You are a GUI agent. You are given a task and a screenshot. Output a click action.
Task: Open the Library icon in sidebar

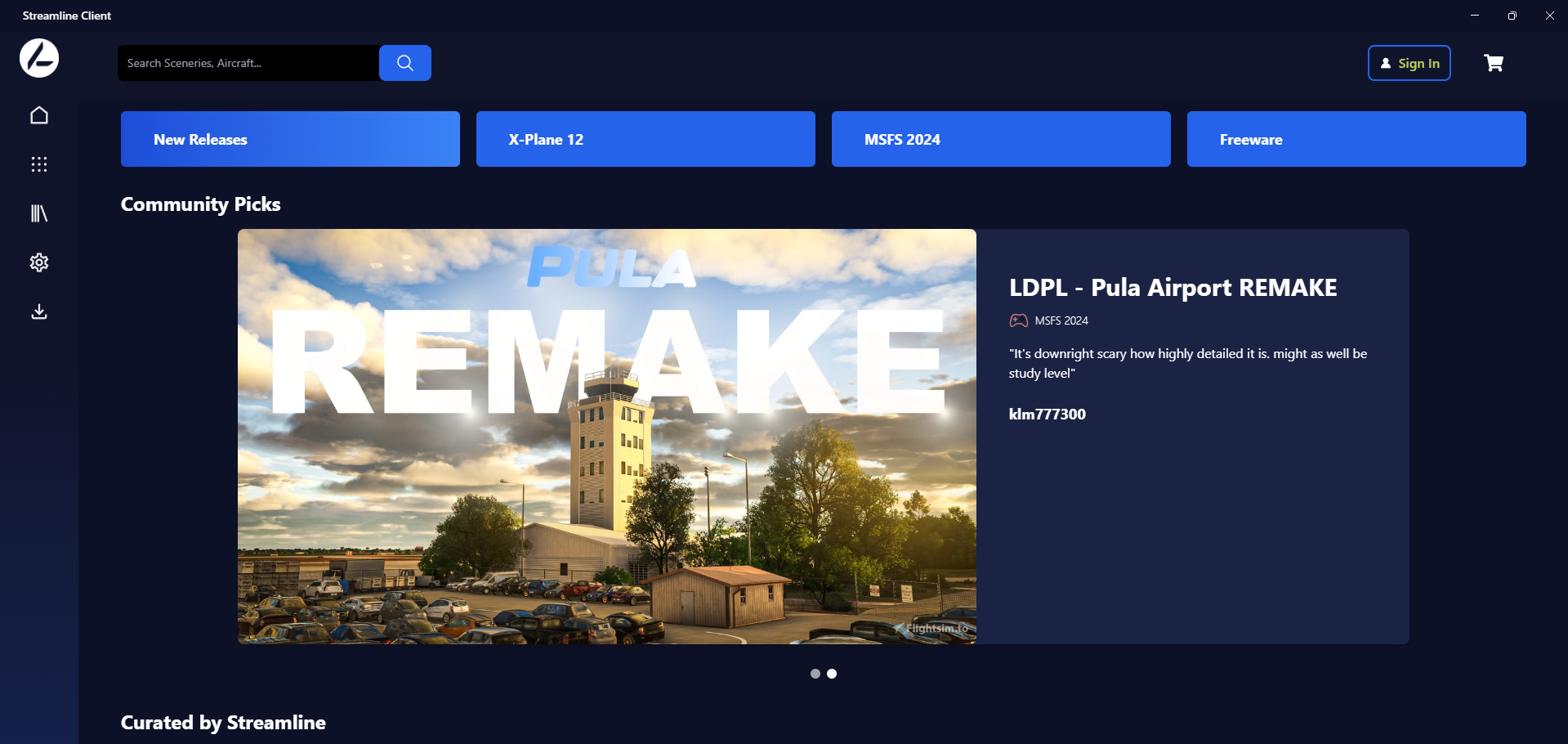tap(39, 213)
